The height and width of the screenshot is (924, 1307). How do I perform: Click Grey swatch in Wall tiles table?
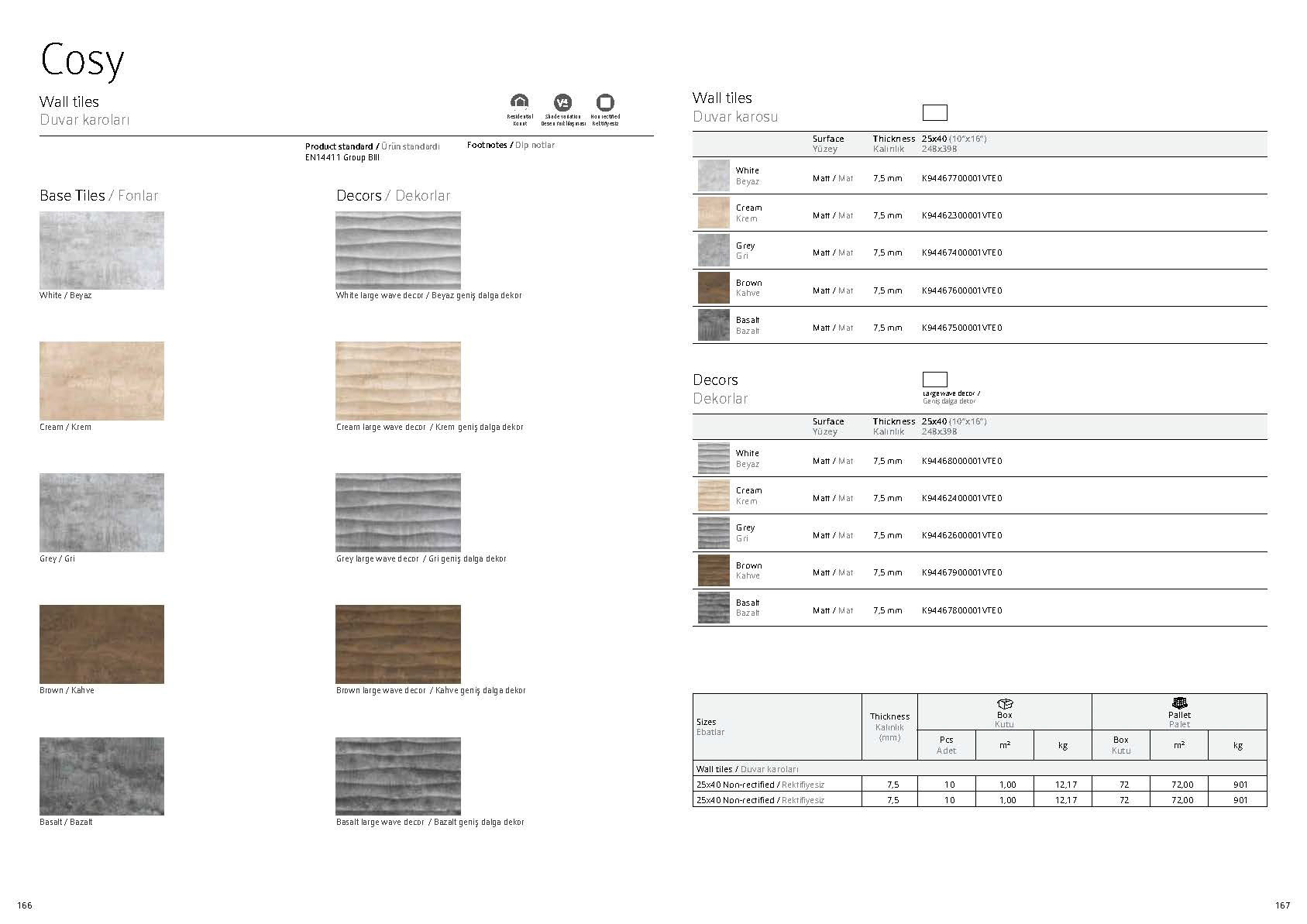[714, 250]
